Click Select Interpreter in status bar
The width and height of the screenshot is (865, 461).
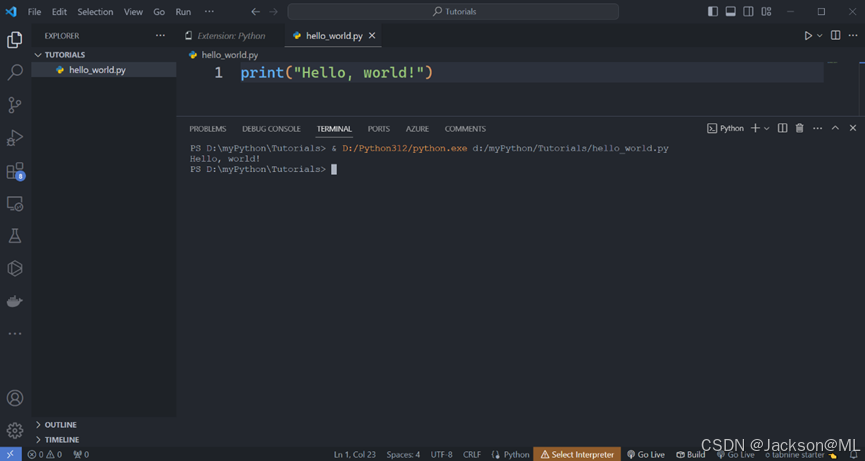[577, 454]
